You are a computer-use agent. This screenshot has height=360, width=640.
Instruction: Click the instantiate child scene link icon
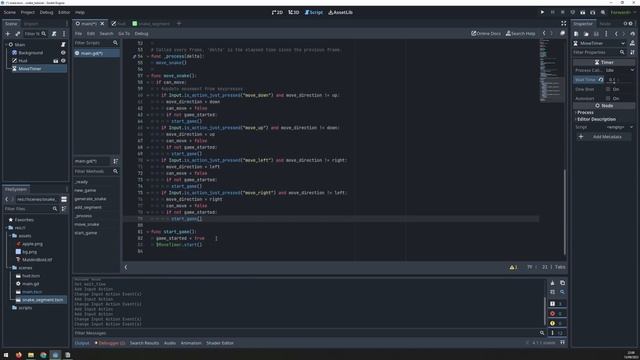(x=18, y=33)
